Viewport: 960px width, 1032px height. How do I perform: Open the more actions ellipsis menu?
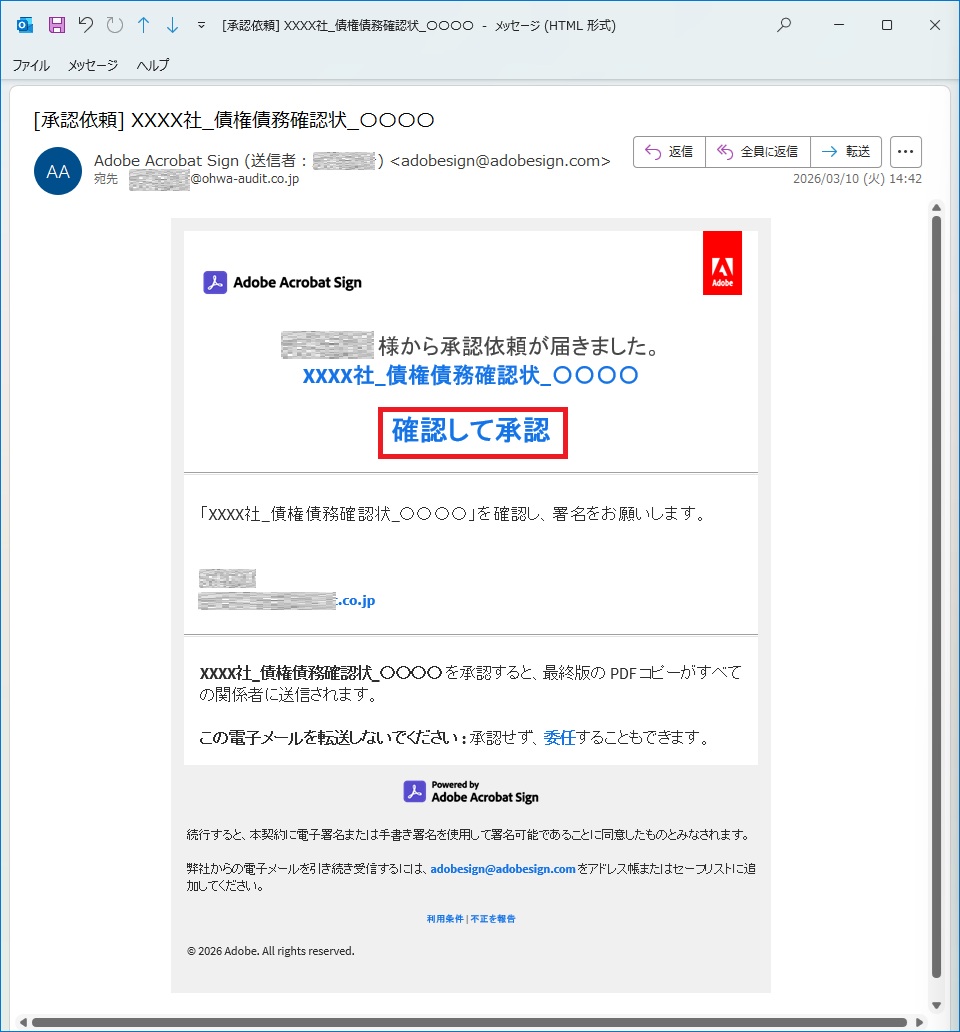[x=905, y=152]
